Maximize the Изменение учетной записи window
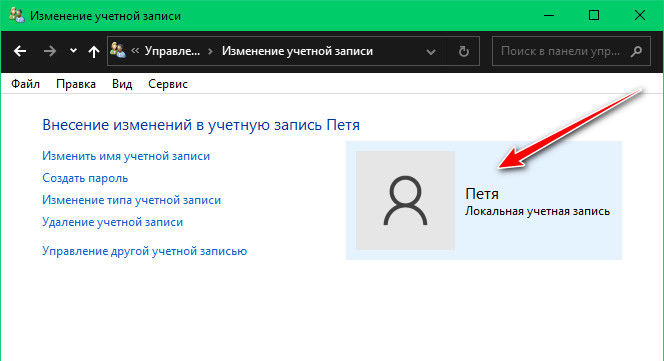This screenshot has height=361, width=664. (x=594, y=15)
